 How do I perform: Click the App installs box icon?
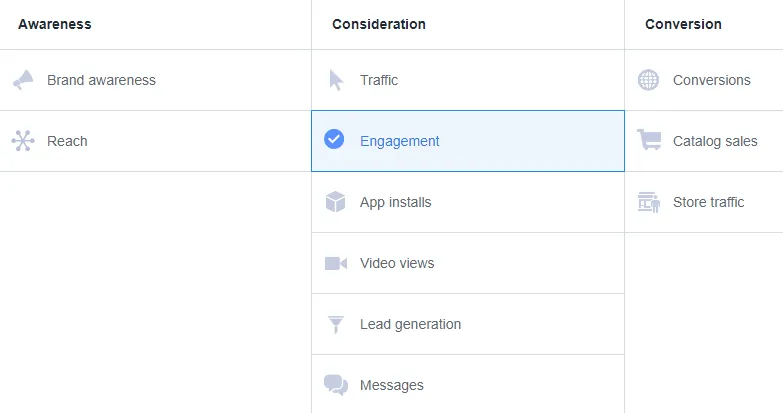(335, 202)
